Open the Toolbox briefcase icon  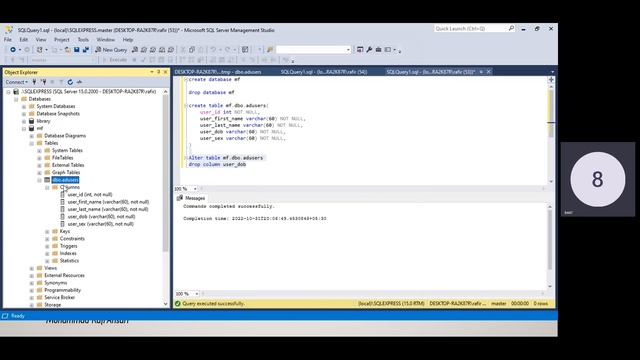(x=378, y=49)
